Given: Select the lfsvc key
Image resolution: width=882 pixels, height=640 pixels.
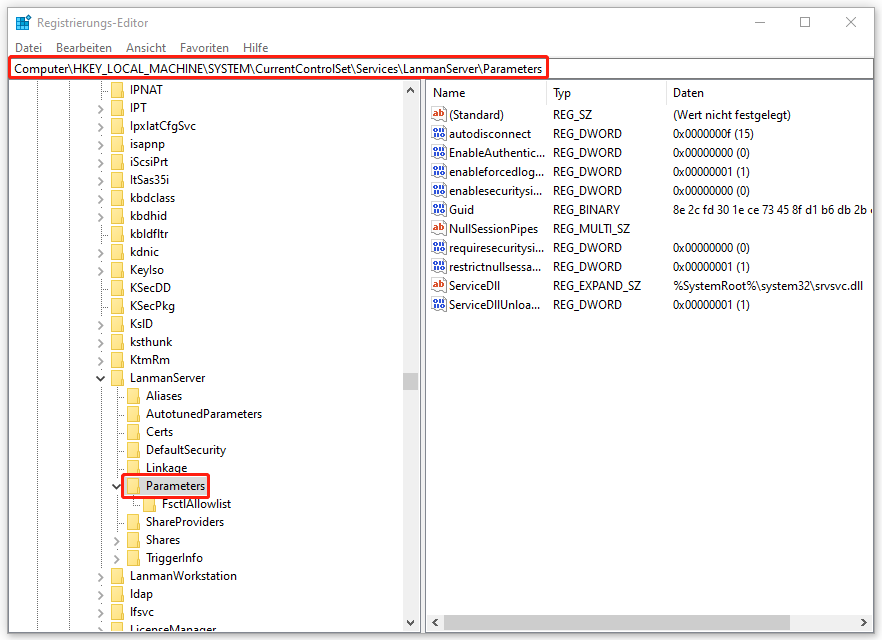Looking at the screenshot, I should point(142,612).
